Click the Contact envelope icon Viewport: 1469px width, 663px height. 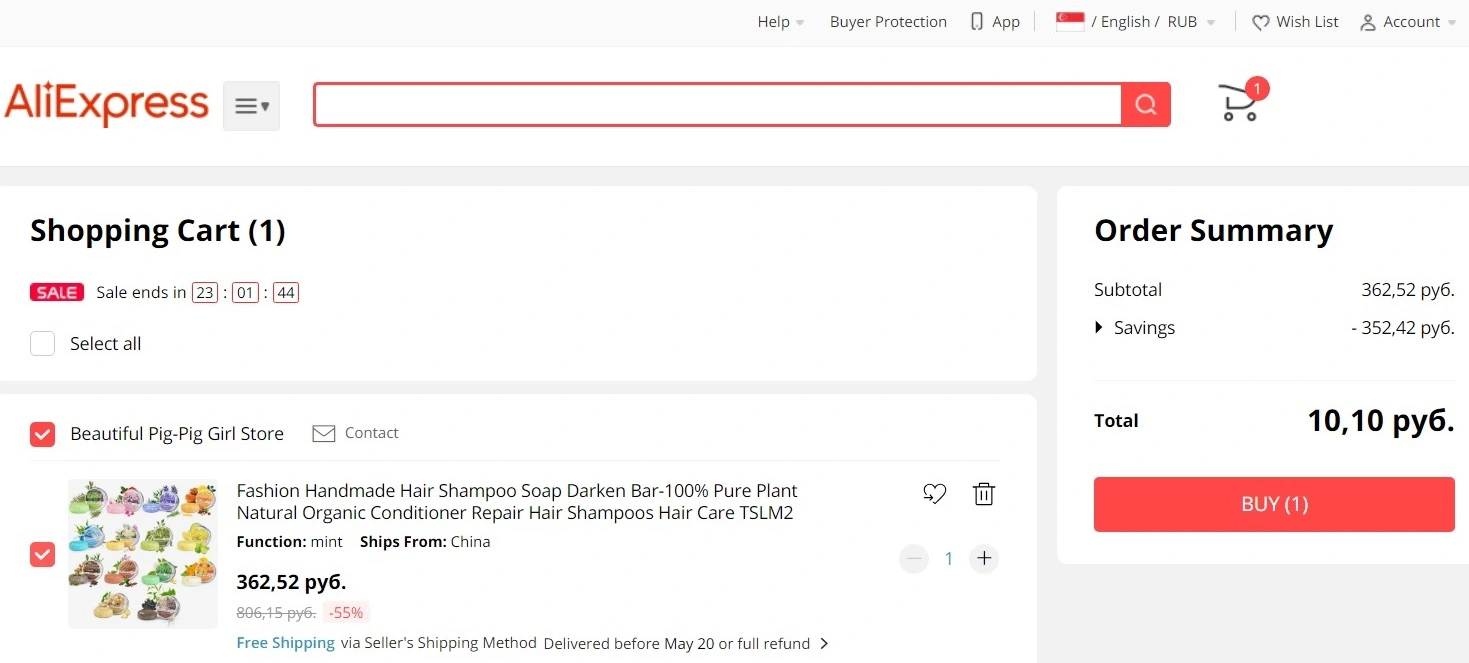click(x=323, y=433)
